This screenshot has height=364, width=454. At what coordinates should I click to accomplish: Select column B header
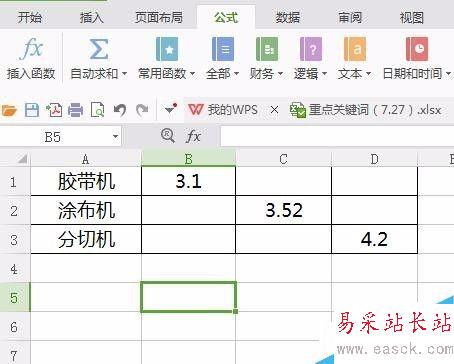pos(189,159)
